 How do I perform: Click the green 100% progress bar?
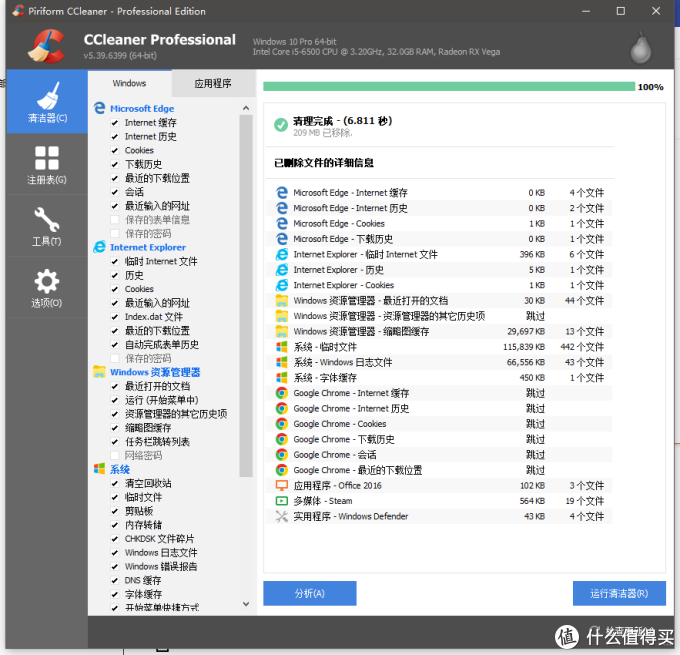(x=449, y=87)
